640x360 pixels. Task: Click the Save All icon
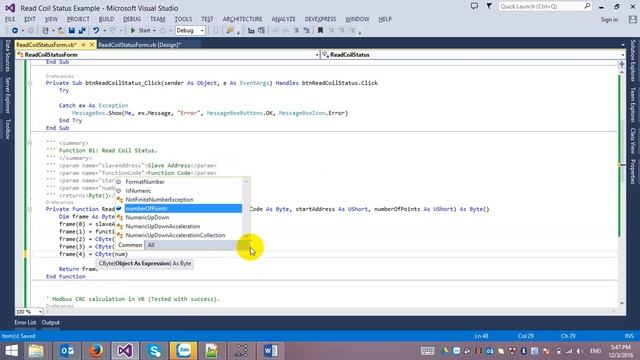coord(82,31)
